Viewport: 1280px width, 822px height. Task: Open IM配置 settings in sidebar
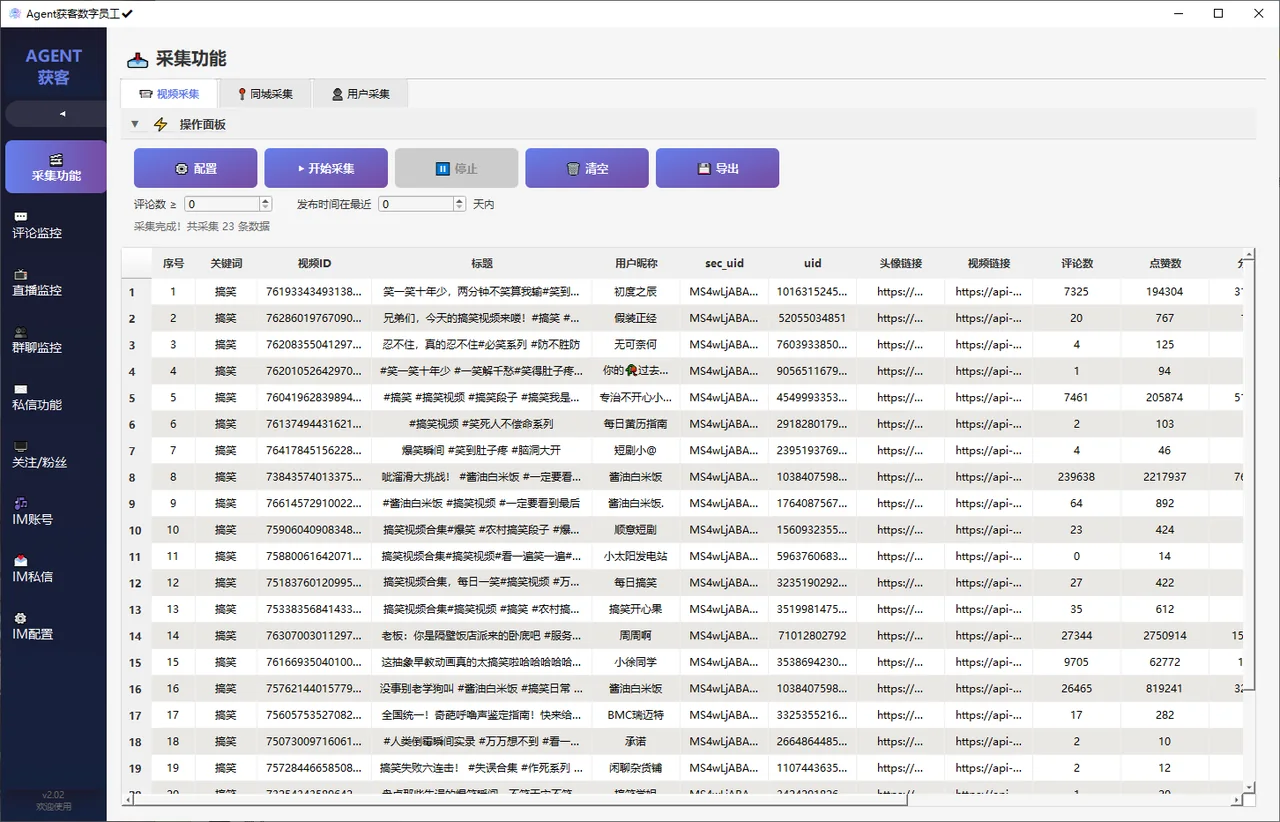[33, 626]
